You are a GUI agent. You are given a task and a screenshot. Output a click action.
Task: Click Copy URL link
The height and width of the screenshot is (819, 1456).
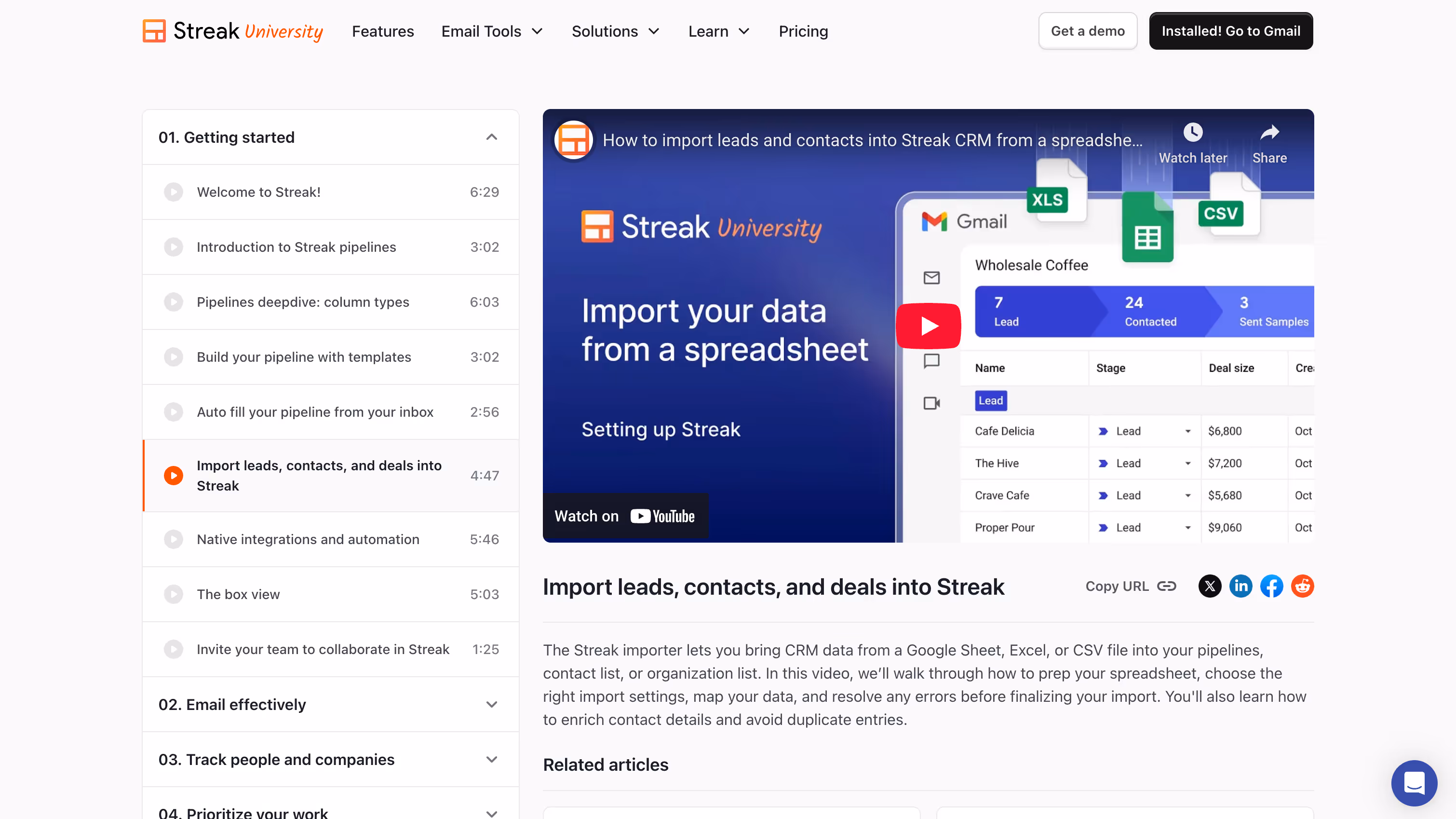[1131, 586]
